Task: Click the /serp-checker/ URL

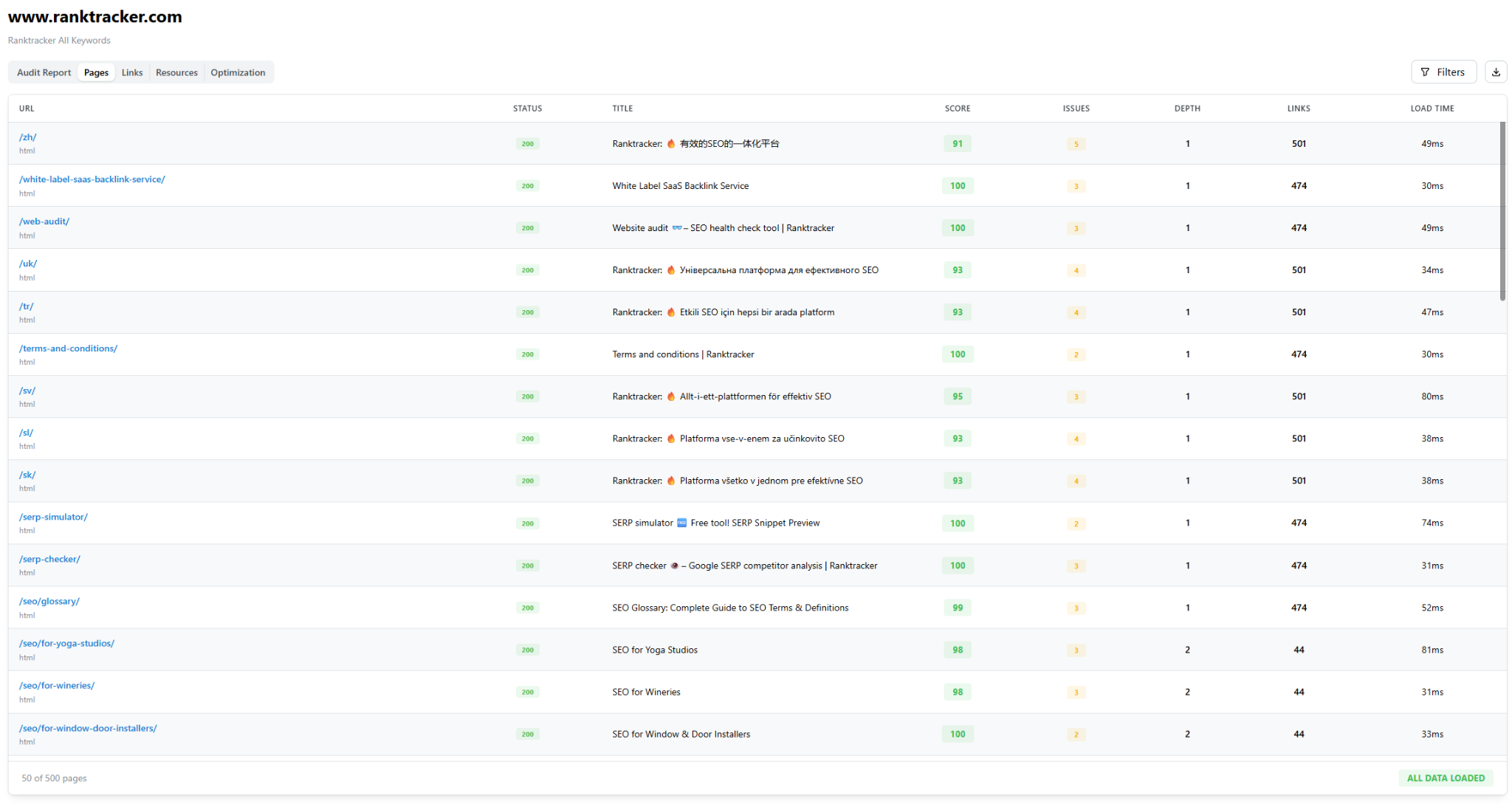Action: [49, 559]
